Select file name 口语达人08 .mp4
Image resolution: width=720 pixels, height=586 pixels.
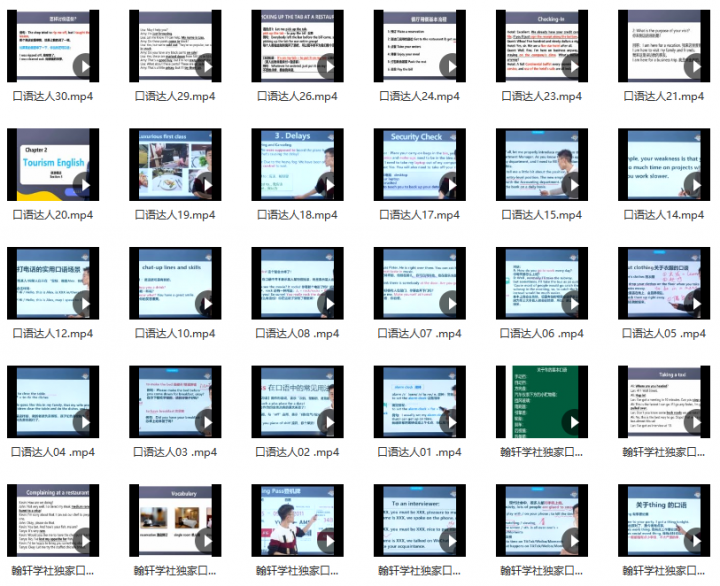297,333
